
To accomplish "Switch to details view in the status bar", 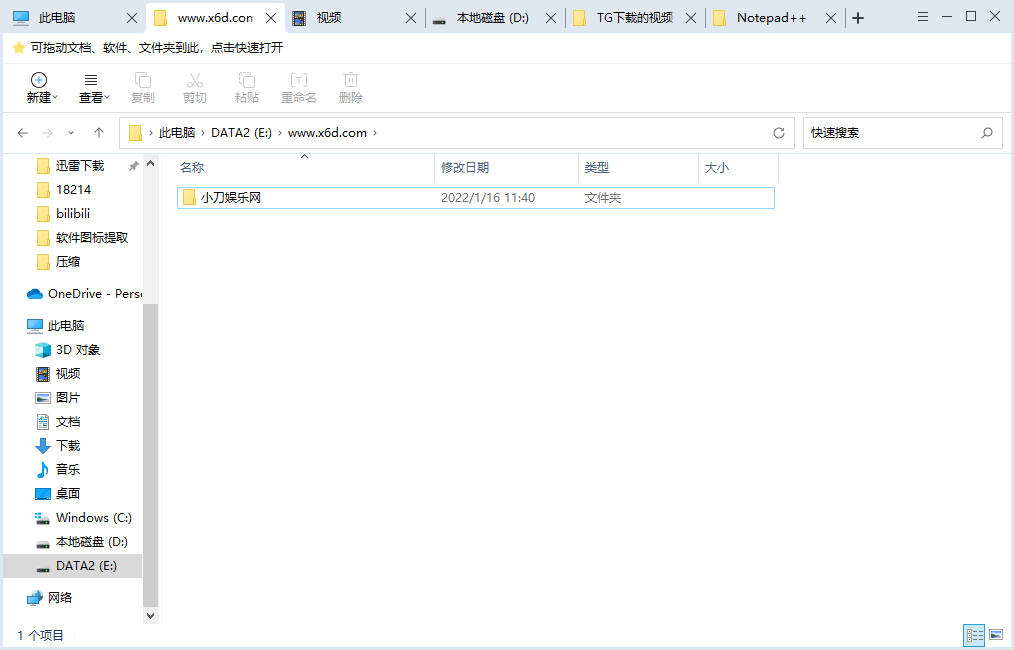I will point(974,635).
